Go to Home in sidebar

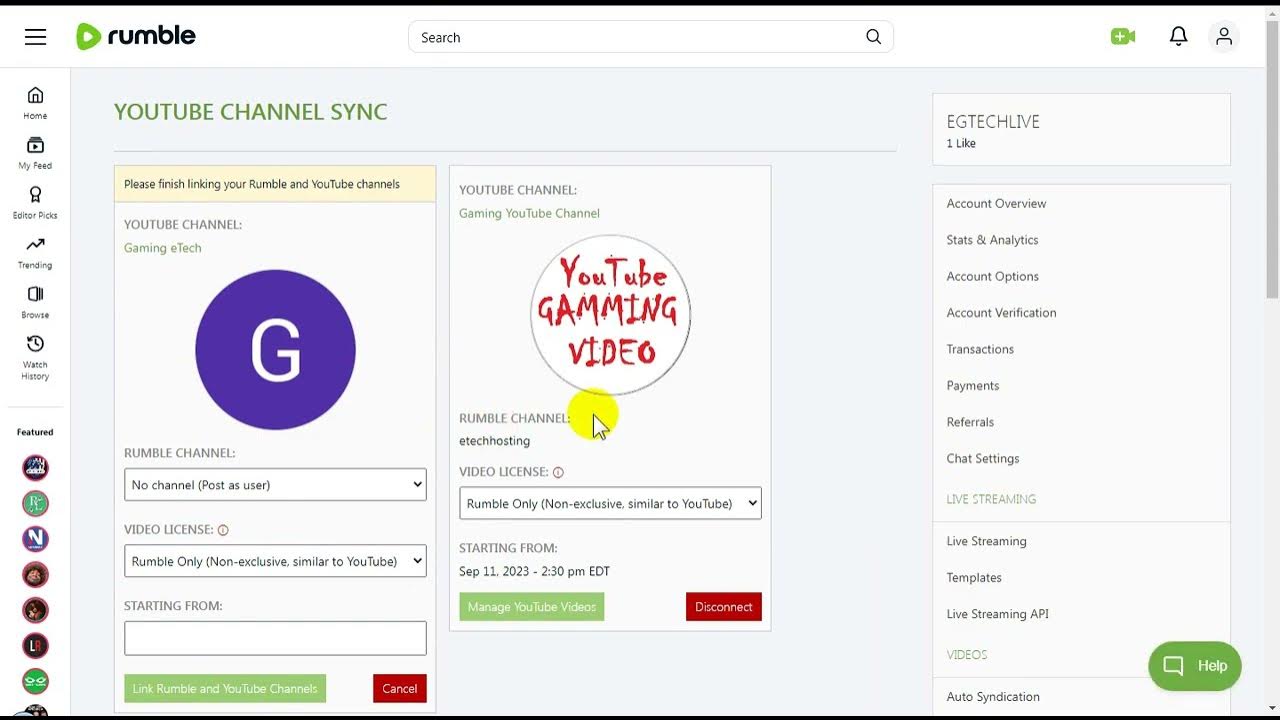[35, 103]
